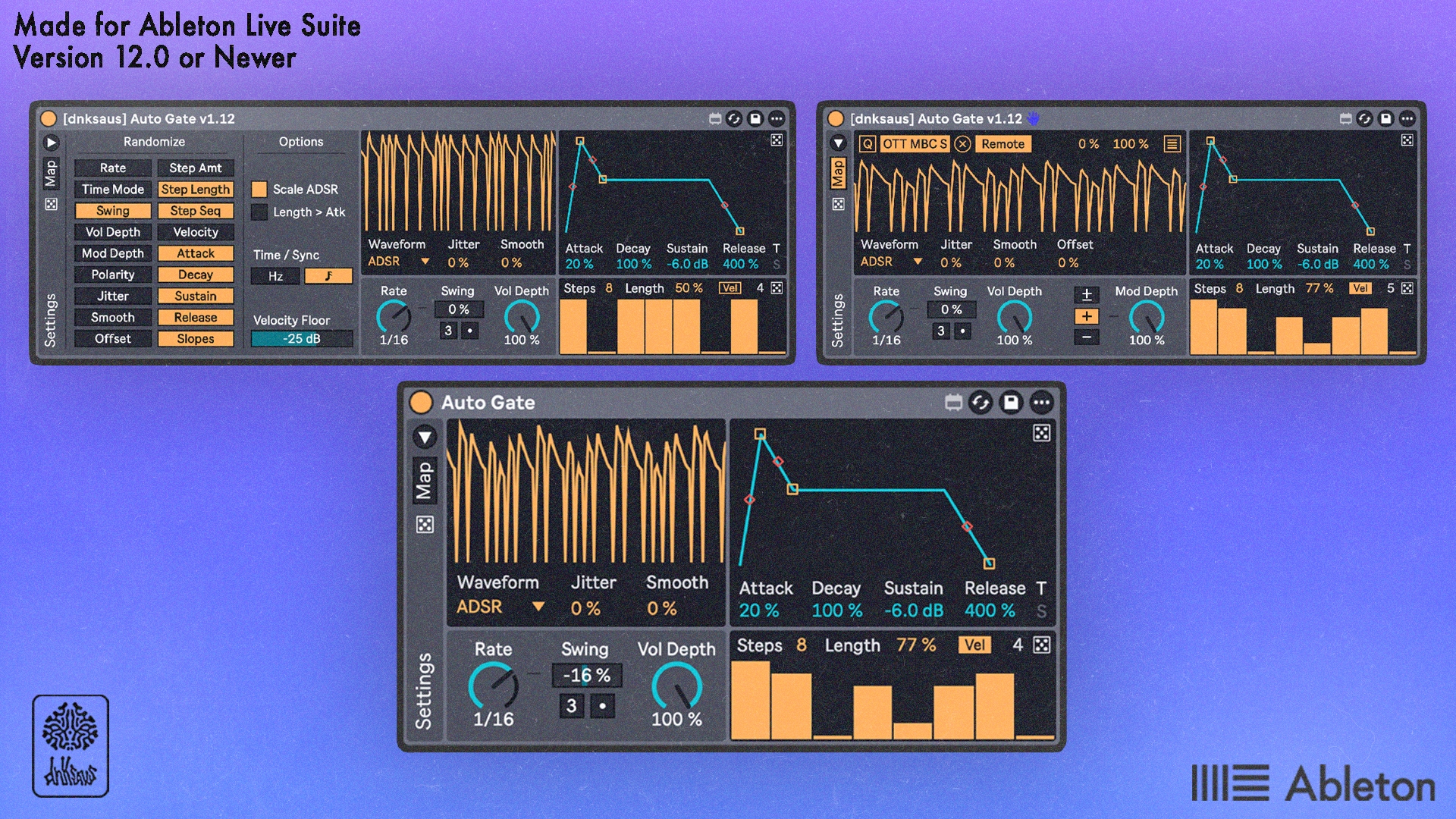Enable the Length > Atk checkbox
1456x819 pixels.
pyautogui.click(x=259, y=212)
